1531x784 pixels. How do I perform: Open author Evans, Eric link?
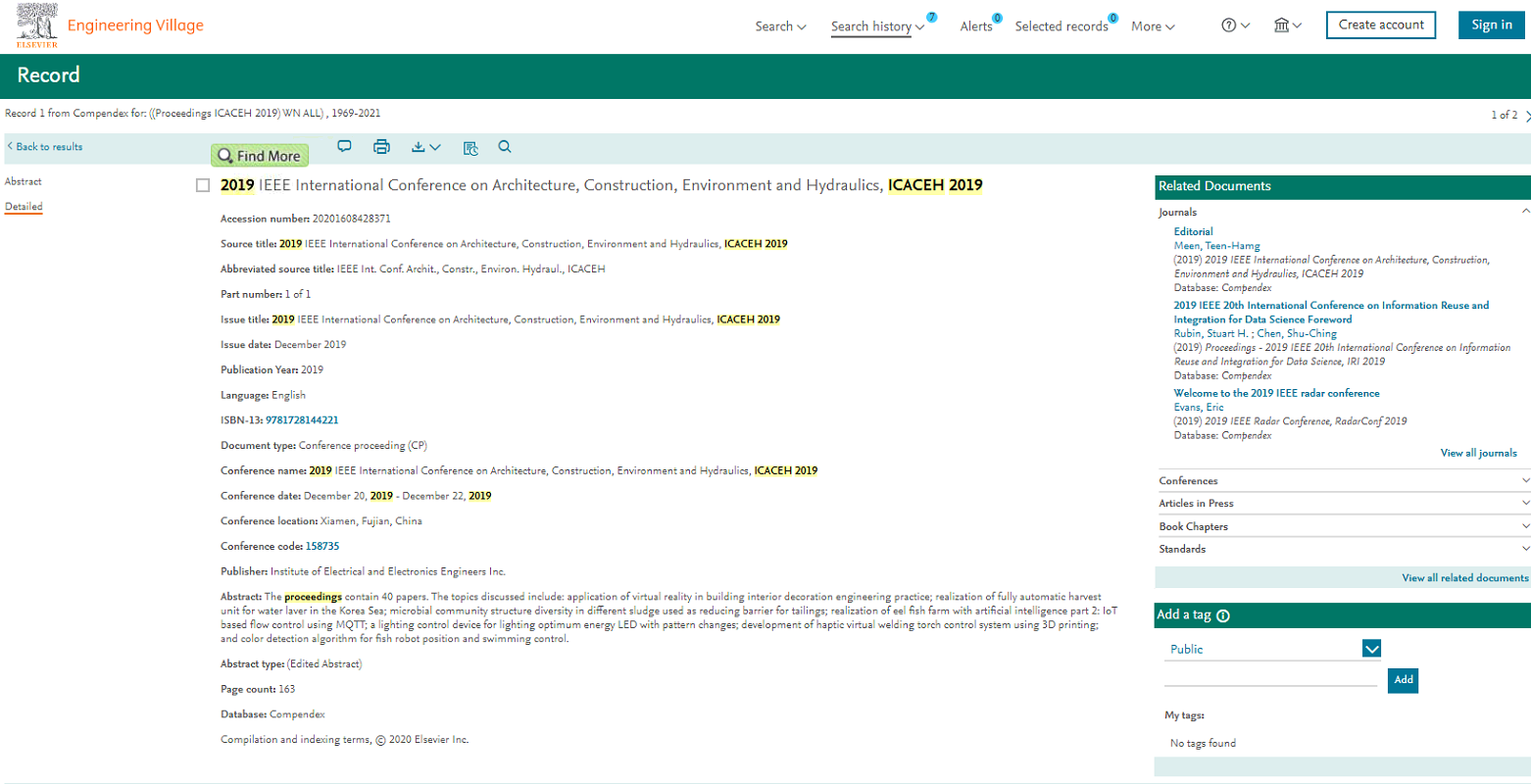point(1199,408)
